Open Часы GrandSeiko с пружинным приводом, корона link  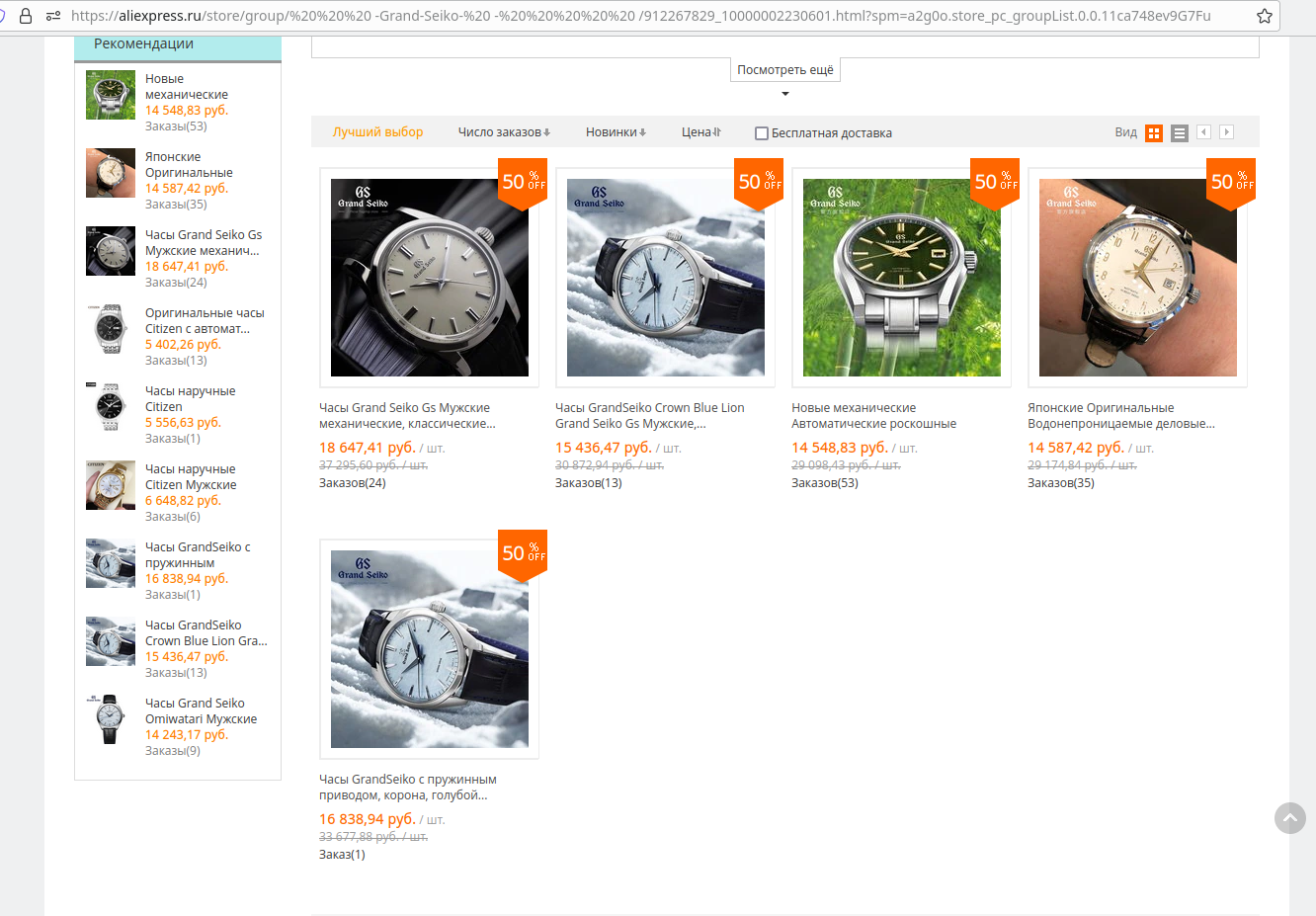coord(408,788)
